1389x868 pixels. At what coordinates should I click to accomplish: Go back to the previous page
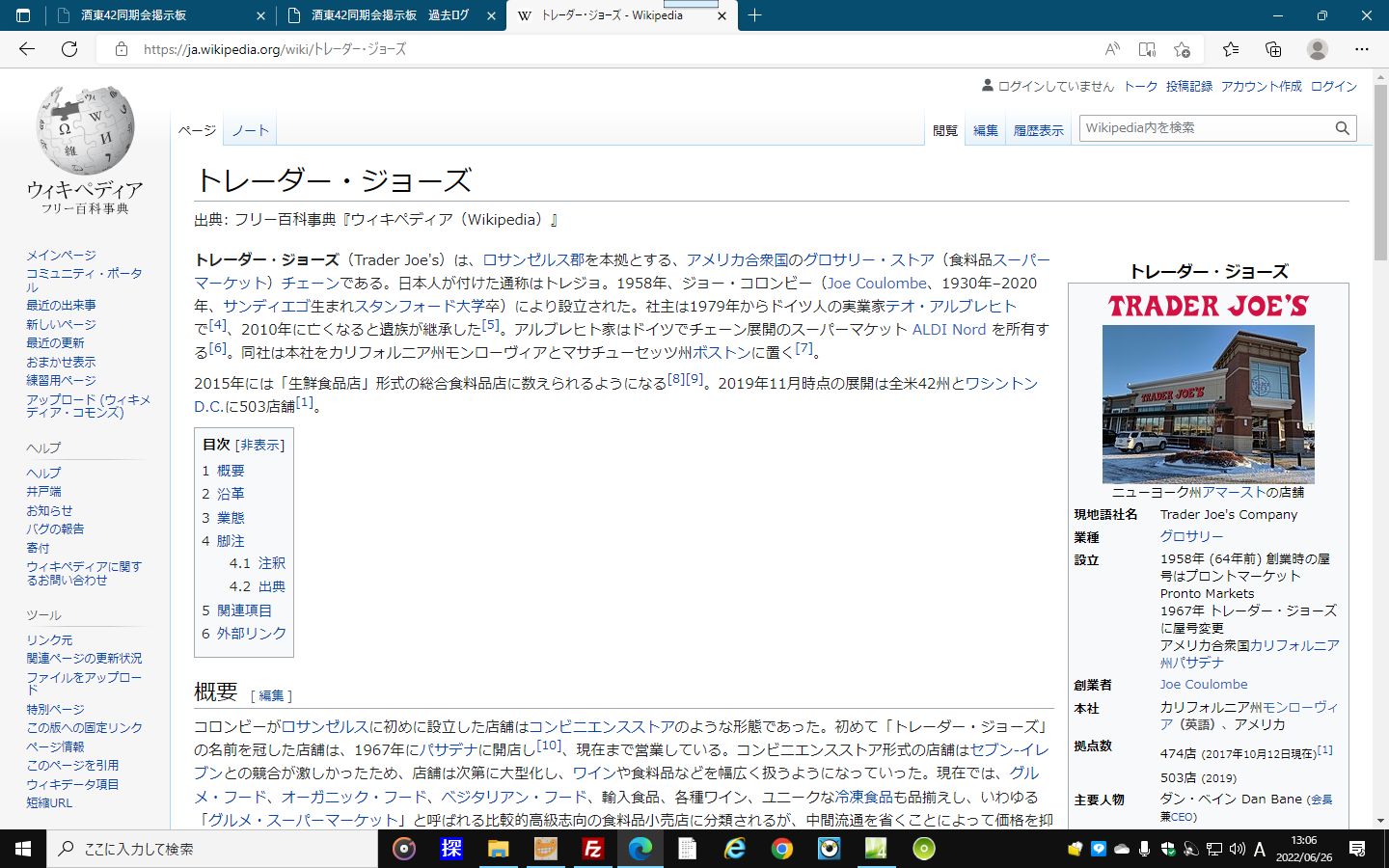pos(27,49)
